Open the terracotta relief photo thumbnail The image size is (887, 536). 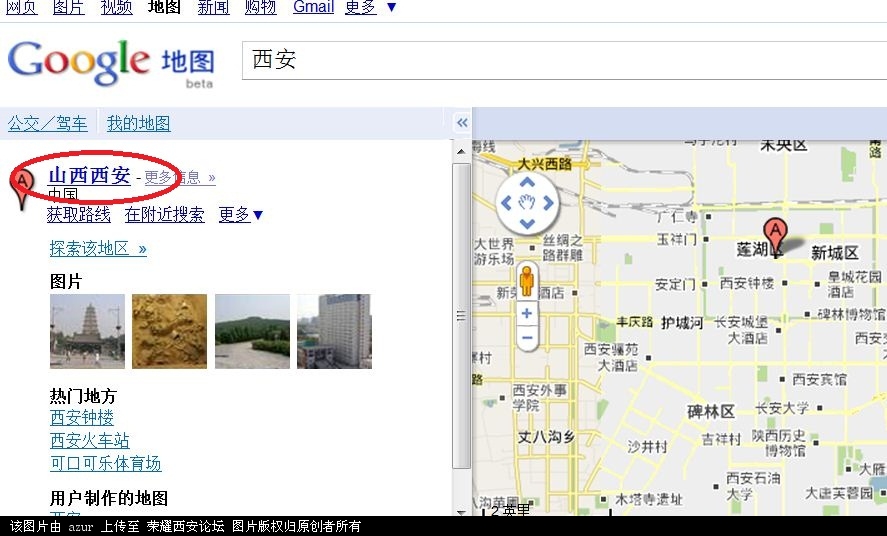pyautogui.click(x=169, y=331)
